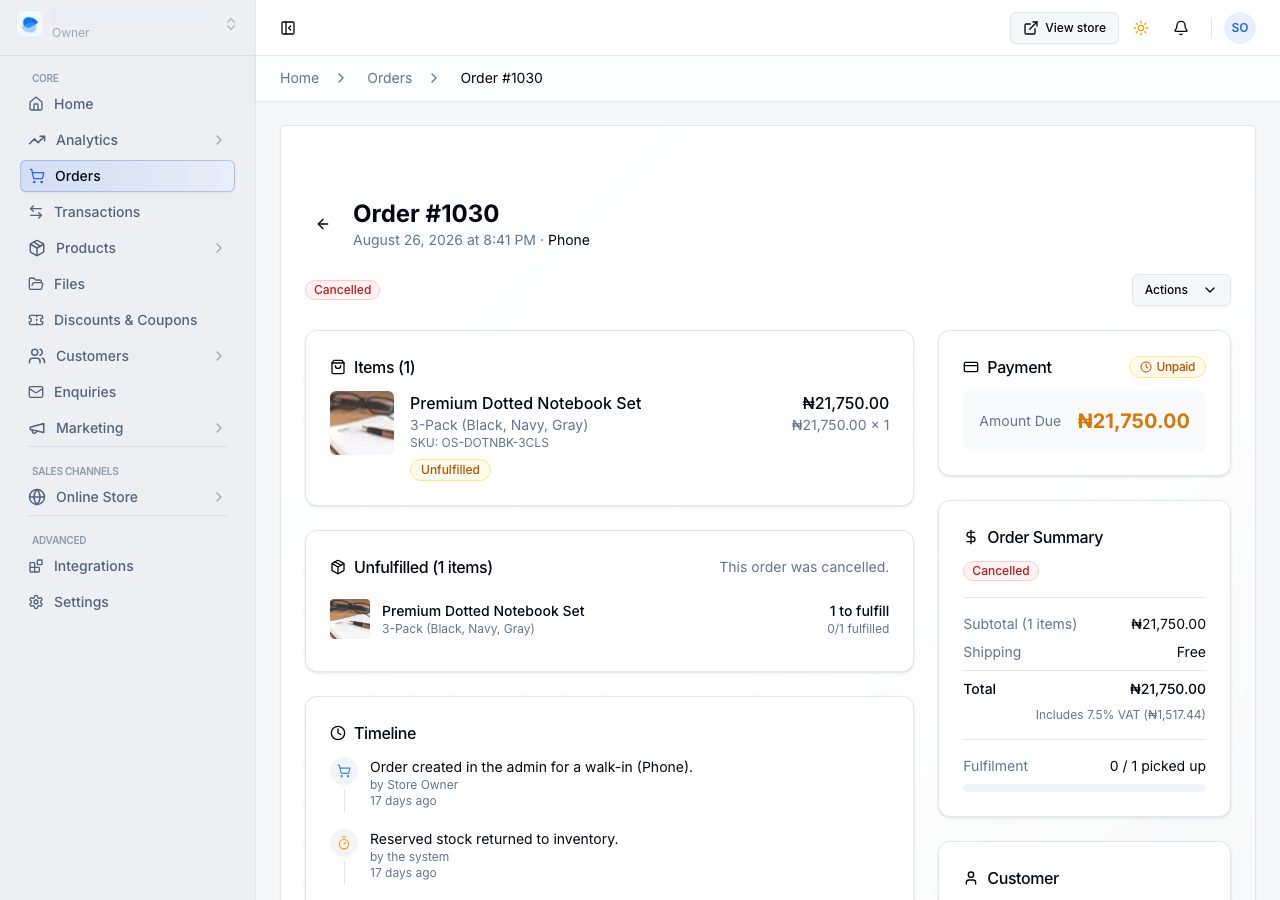Click the reserved stock returned timeline marker

pyautogui.click(x=344, y=843)
